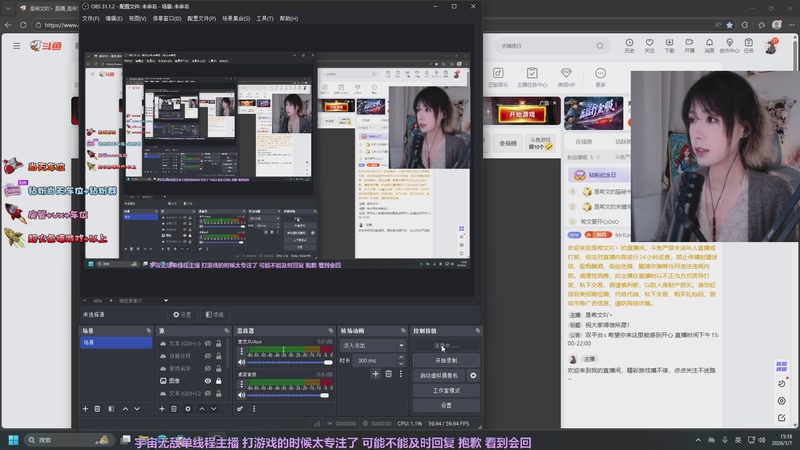Open transition properties three-dot menu
Image resolution: width=800 pixels, height=450 pixels.
401,374
